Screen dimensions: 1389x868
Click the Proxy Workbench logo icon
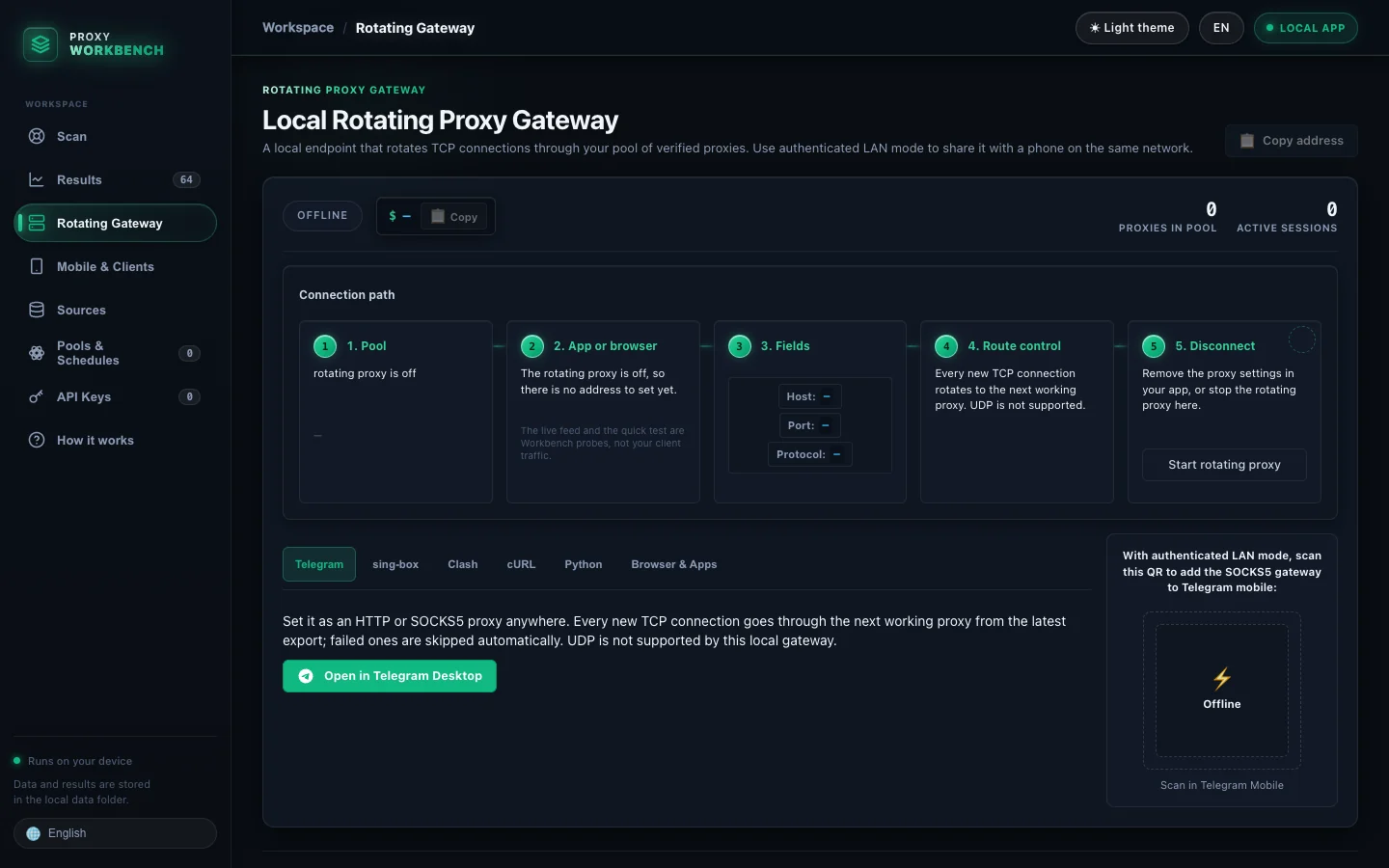tap(41, 44)
